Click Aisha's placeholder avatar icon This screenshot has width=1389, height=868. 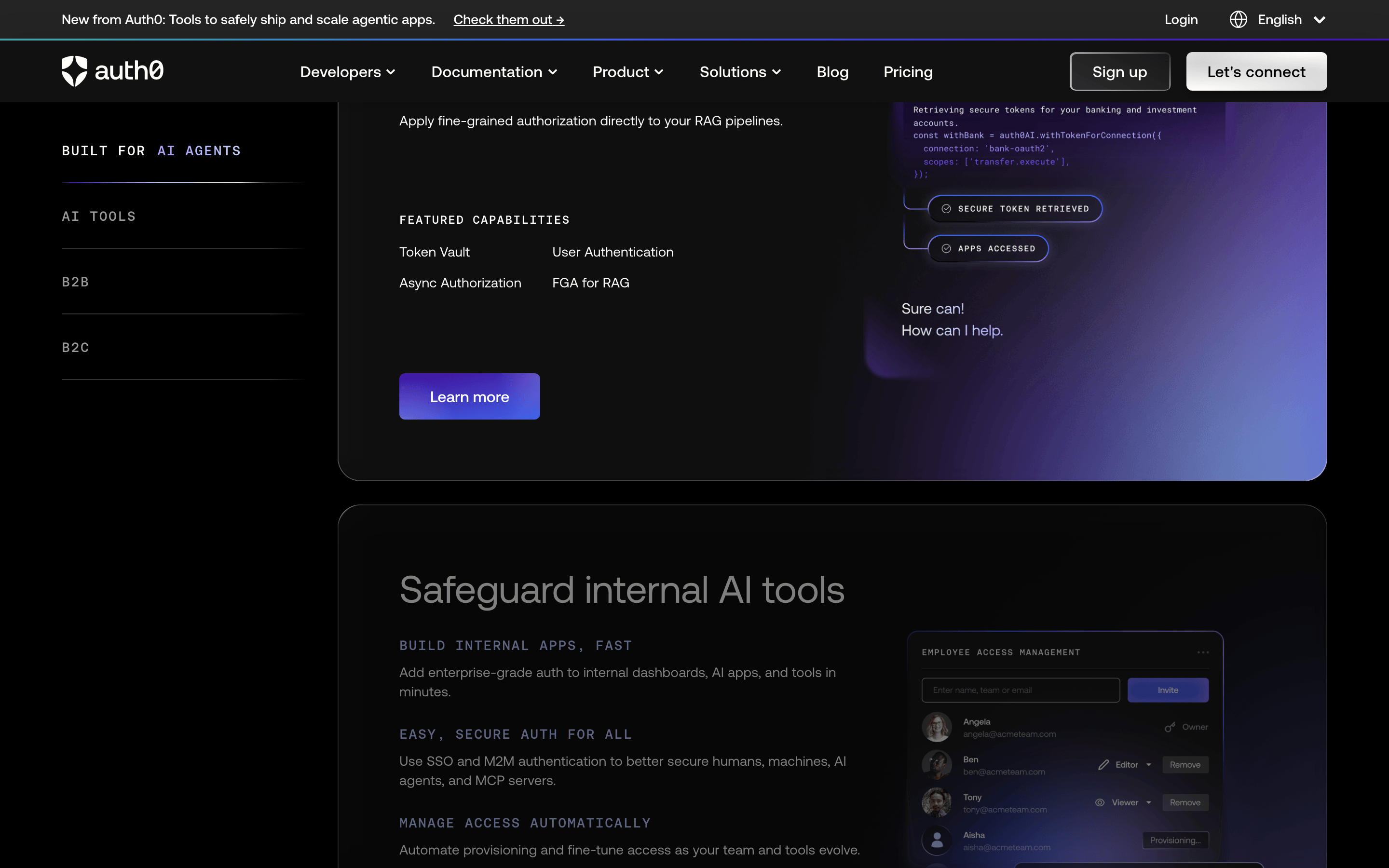[937, 841]
